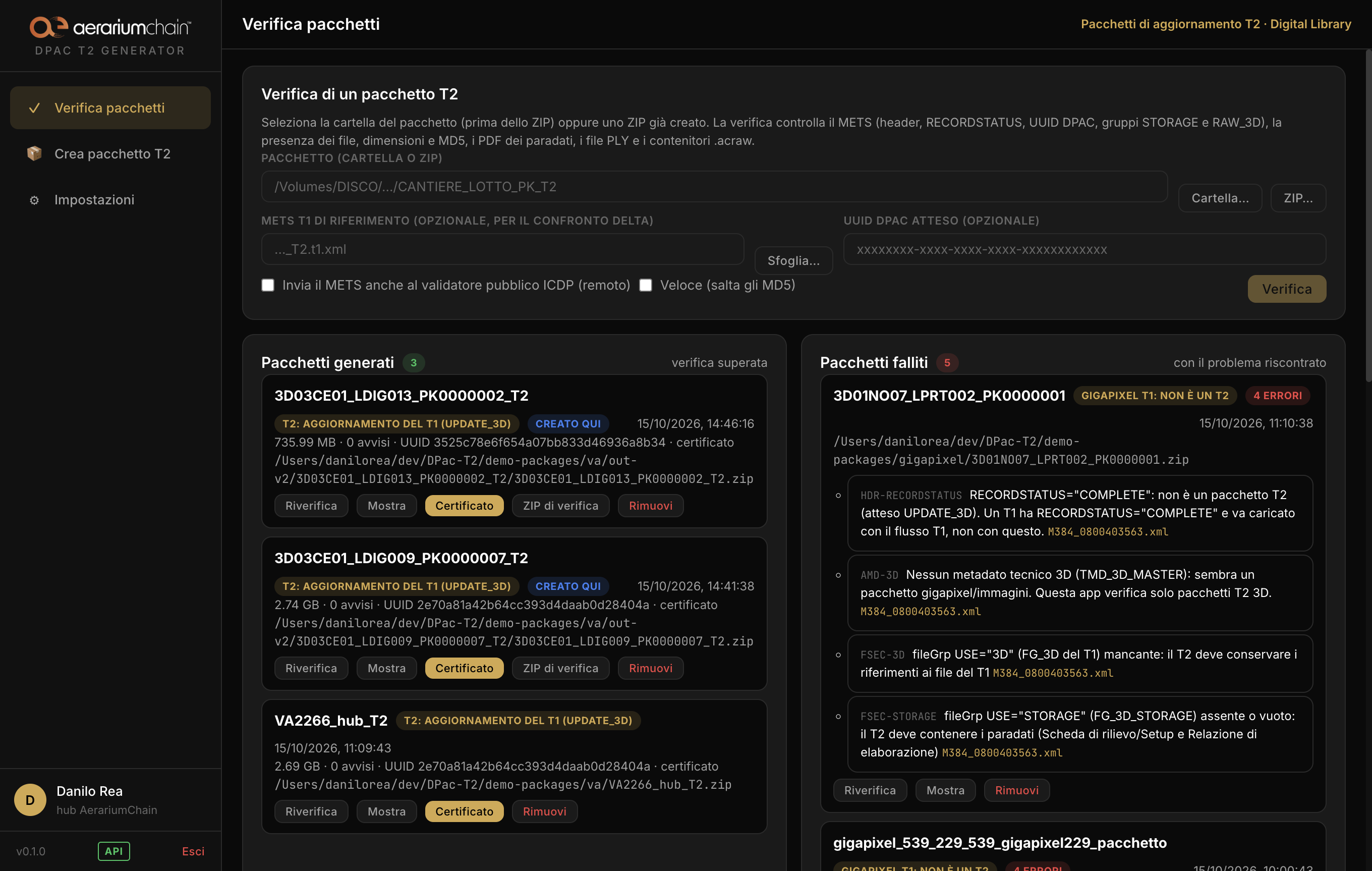Click package title VA2266_hub_T2
The height and width of the screenshot is (871, 1372).
[331, 721]
